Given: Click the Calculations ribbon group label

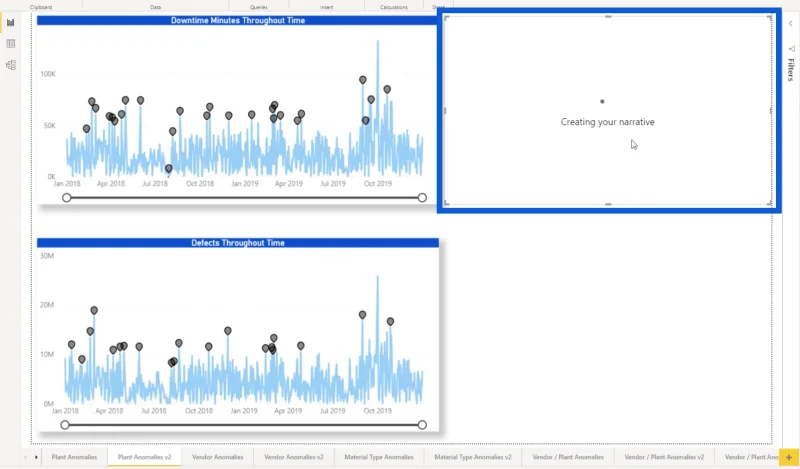Looking at the screenshot, I should pyautogui.click(x=393, y=7).
